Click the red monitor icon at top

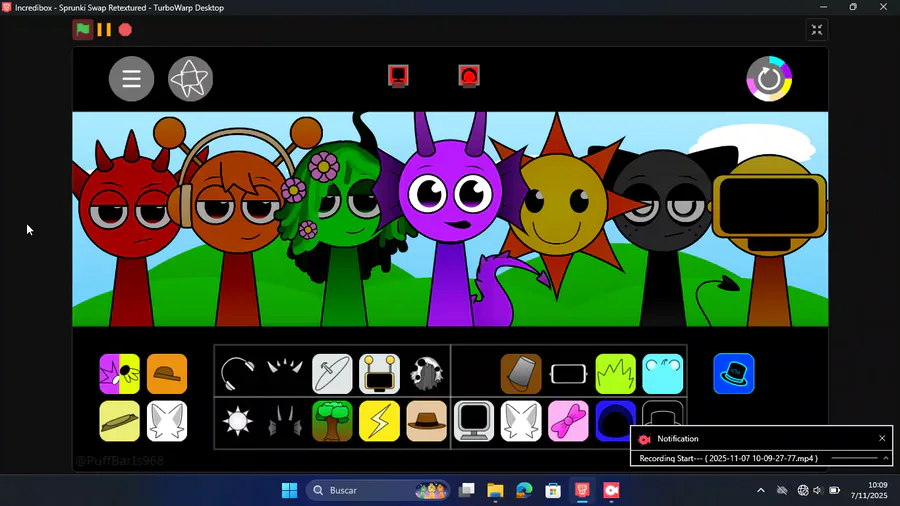coord(398,76)
